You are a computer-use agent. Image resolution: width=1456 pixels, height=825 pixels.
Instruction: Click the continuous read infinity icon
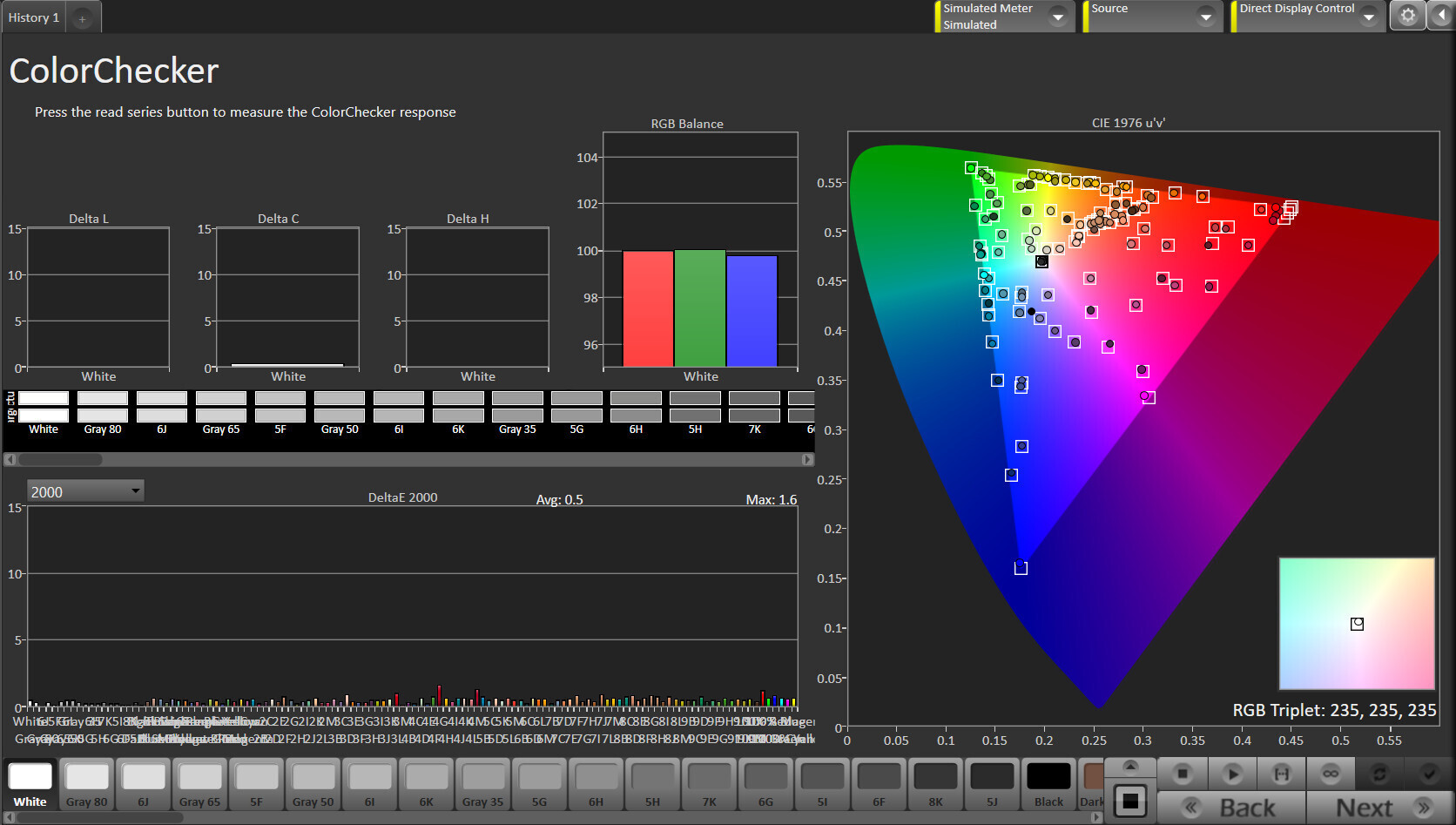point(1331,773)
